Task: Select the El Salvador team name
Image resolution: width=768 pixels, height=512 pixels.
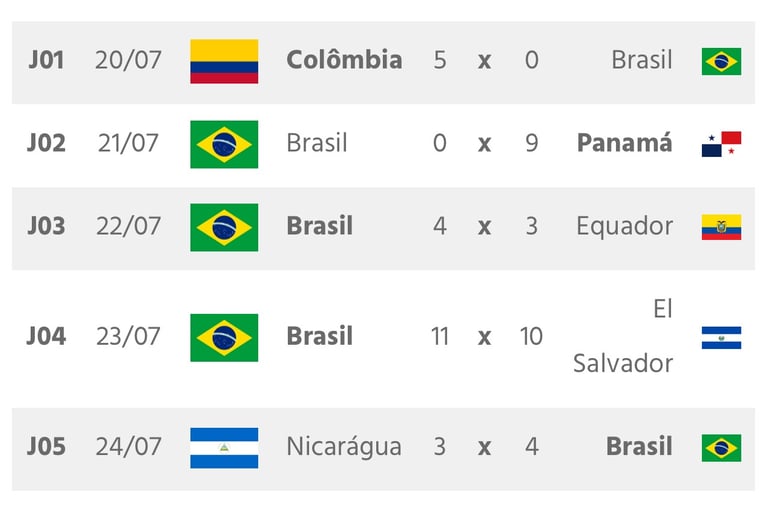Action: [623, 336]
